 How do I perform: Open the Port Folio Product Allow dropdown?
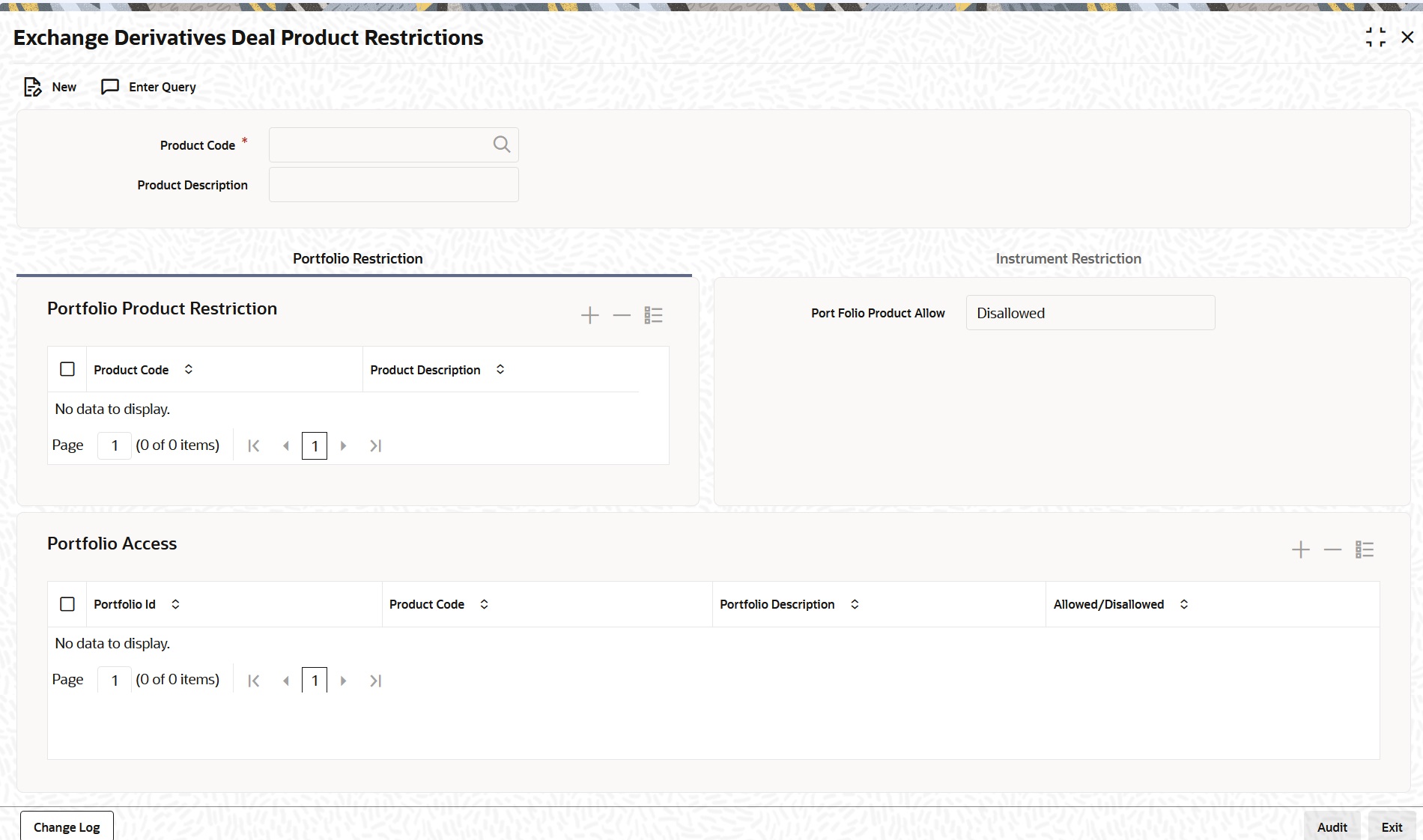click(1090, 313)
